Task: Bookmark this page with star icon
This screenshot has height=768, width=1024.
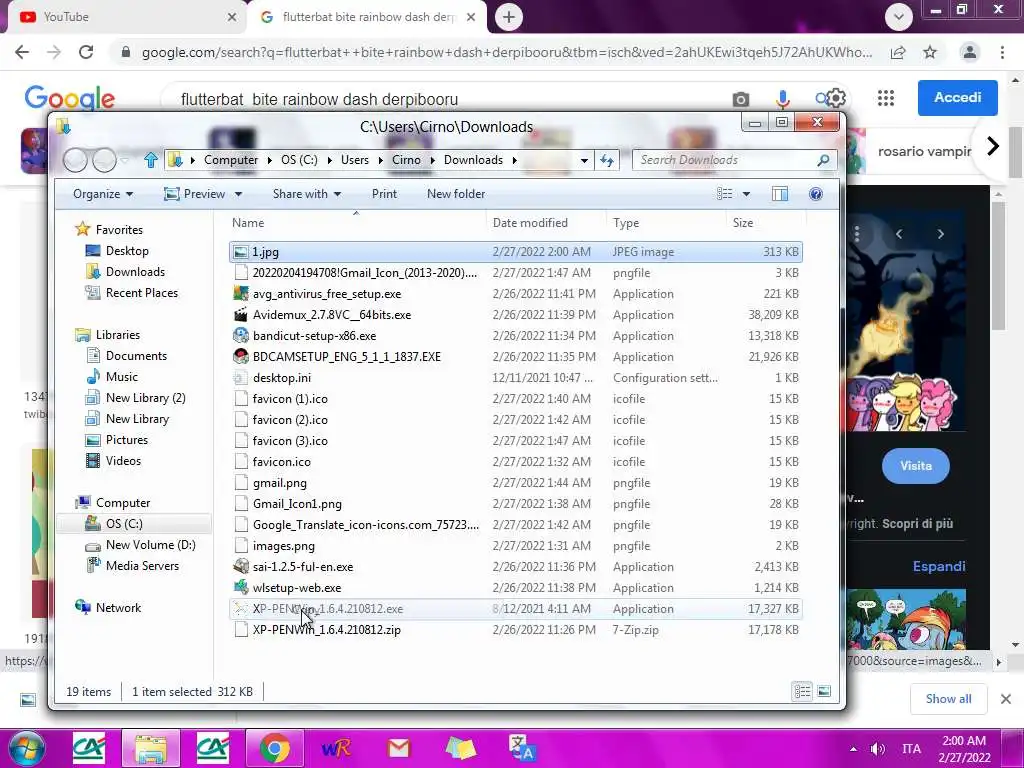Action: pos(930,52)
